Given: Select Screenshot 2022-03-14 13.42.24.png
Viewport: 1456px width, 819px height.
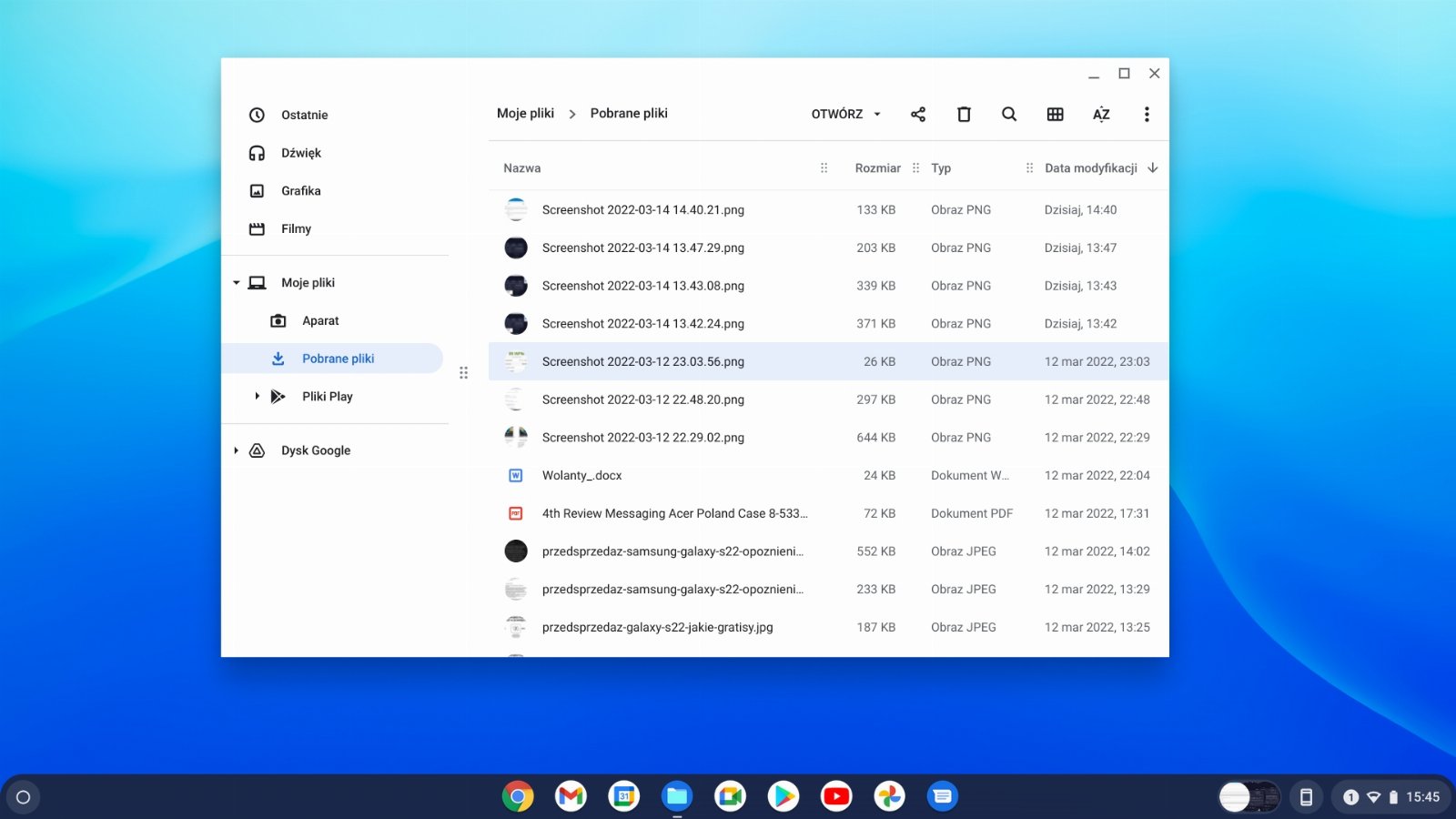Looking at the screenshot, I should tap(828, 324).
